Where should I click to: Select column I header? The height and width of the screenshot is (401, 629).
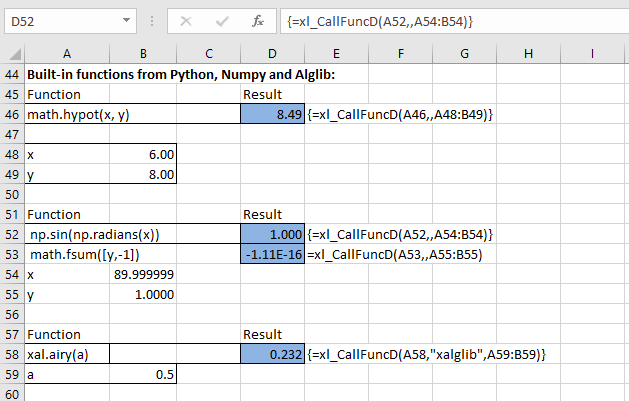pyautogui.click(x=592, y=53)
